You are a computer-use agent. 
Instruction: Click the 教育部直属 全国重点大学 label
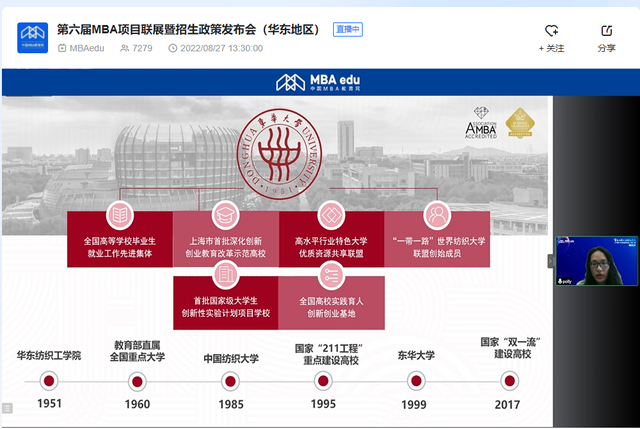point(137,351)
